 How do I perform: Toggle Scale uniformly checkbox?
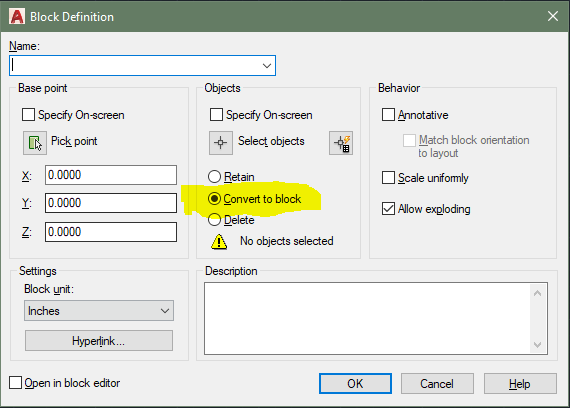(x=388, y=178)
